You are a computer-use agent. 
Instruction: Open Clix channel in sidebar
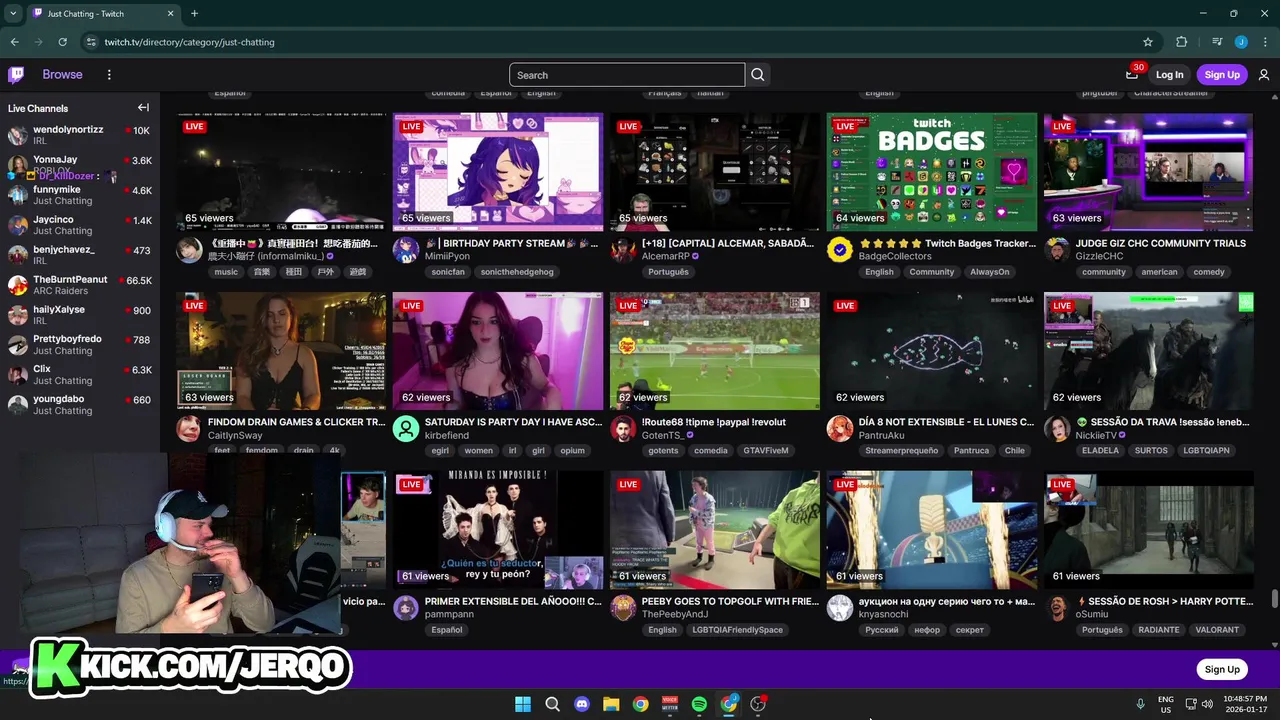(x=80, y=374)
